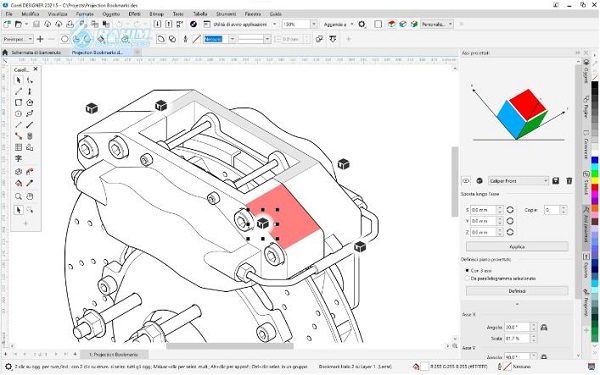Open the Strumenti menu
This screenshot has height=375, width=600.
pos(226,14)
